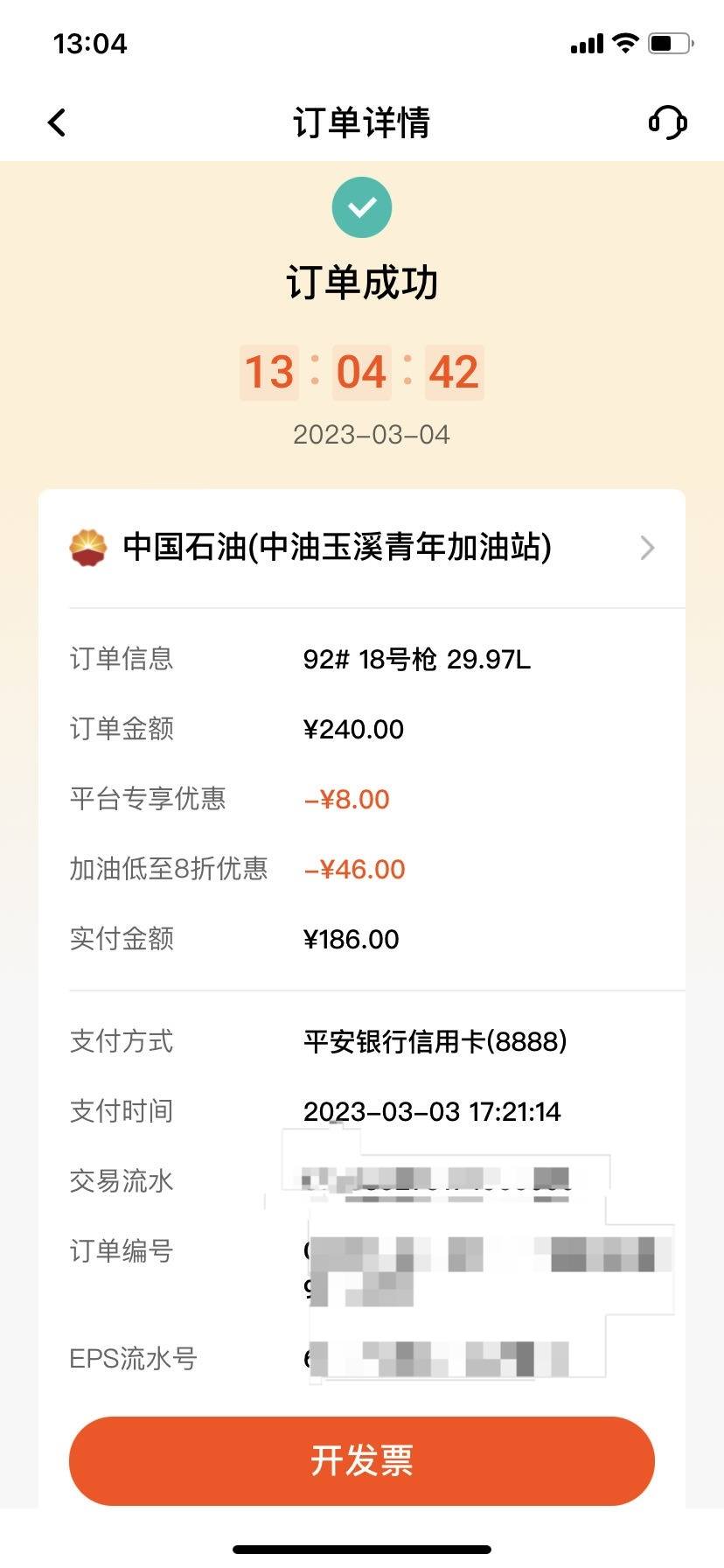
Task: Click the 开发票 invoice button
Action: tap(362, 1460)
